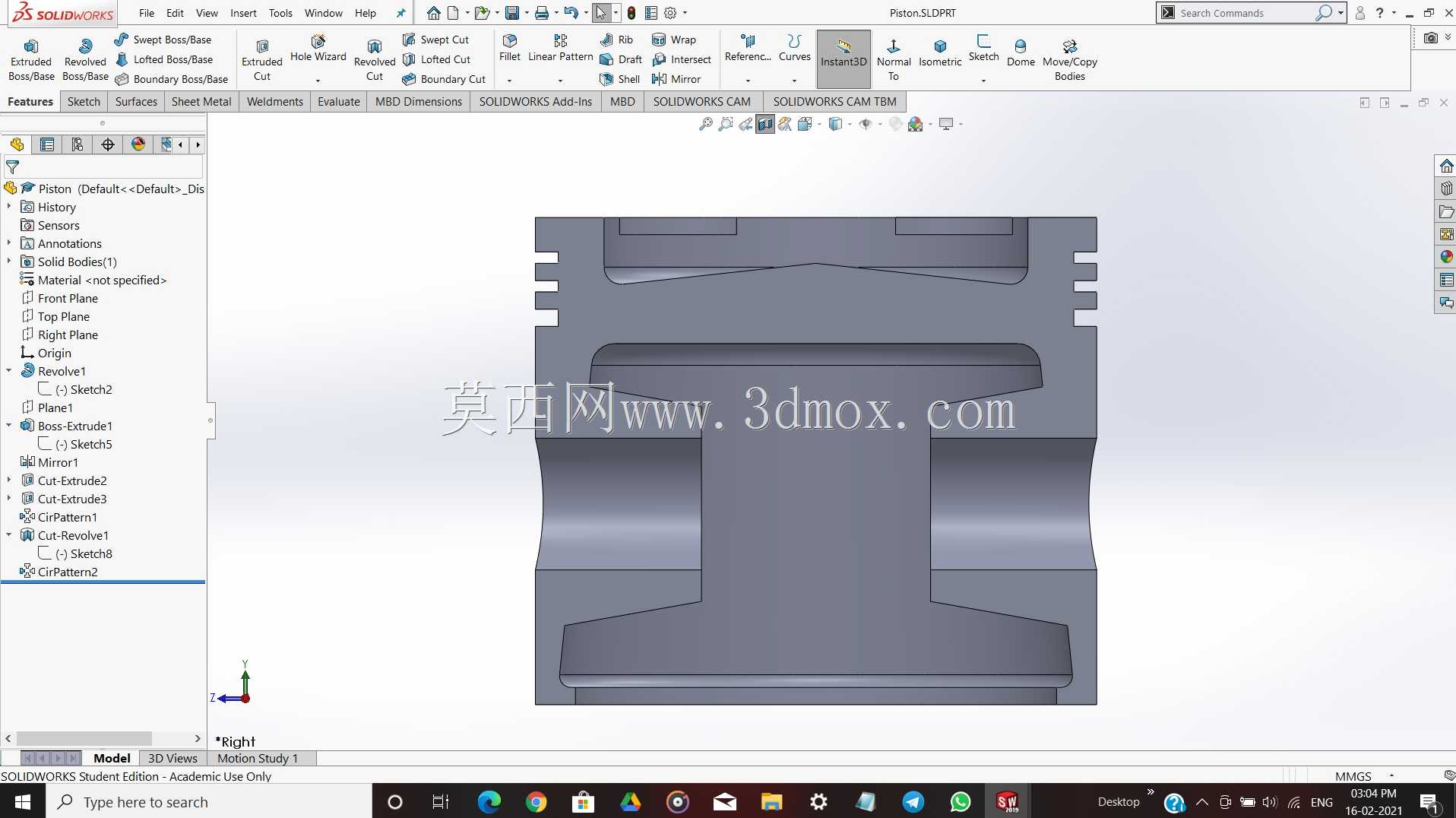Select the Intersect tool
Viewport: 1456px width, 818px height.
click(682, 59)
